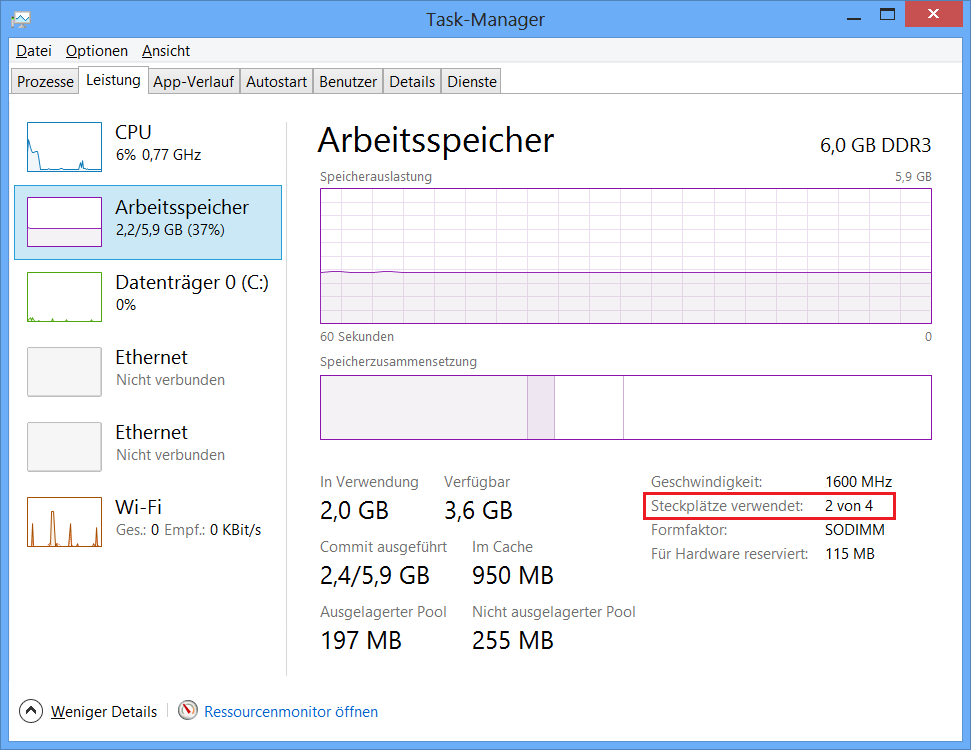Switch to the Prozesse tab
The width and height of the screenshot is (971, 750).
[45, 82]
